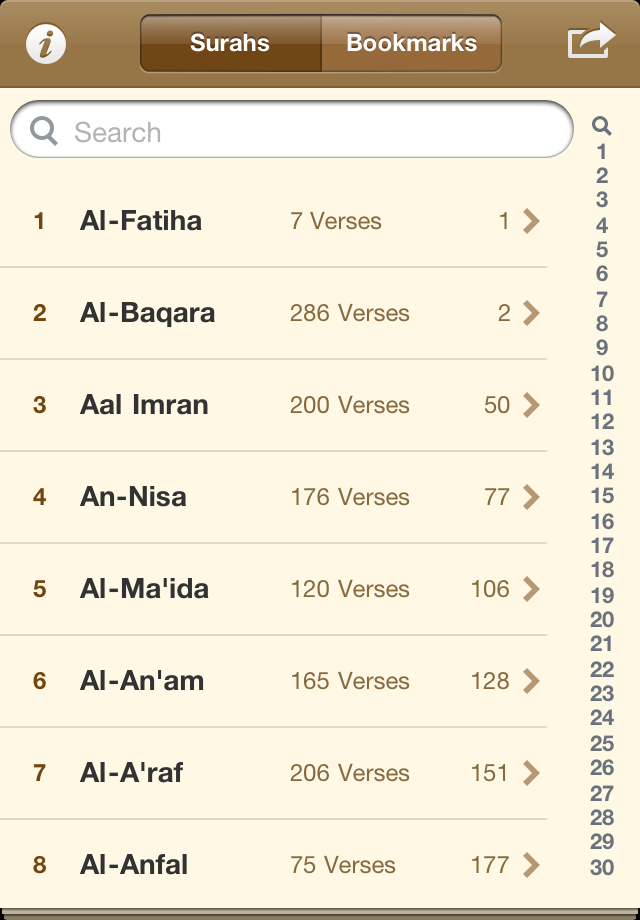Tap the Al-Anfal chevron arrow
The height and width of the screenshot is (920, 640).
pos(531,865)
